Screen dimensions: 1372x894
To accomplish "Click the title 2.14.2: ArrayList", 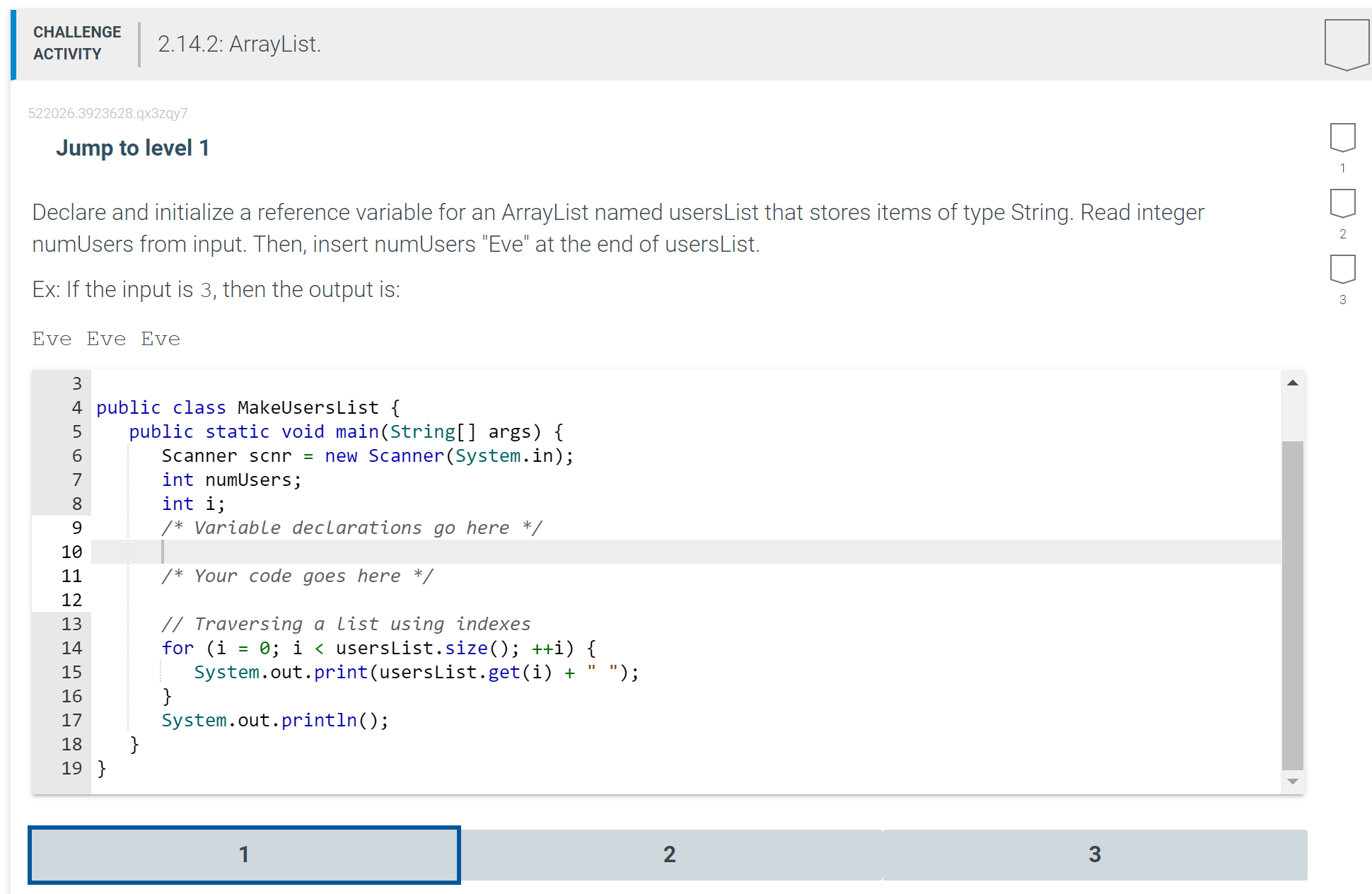I will [239, 45].
